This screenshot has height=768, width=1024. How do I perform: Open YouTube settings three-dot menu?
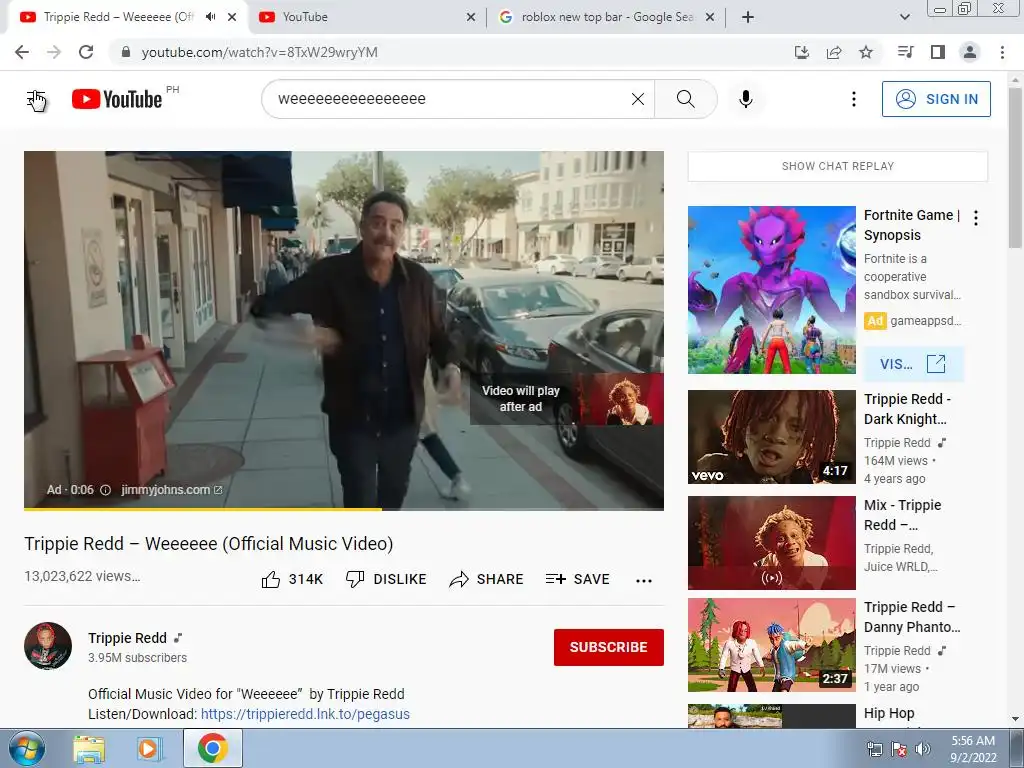coord(854,99)
